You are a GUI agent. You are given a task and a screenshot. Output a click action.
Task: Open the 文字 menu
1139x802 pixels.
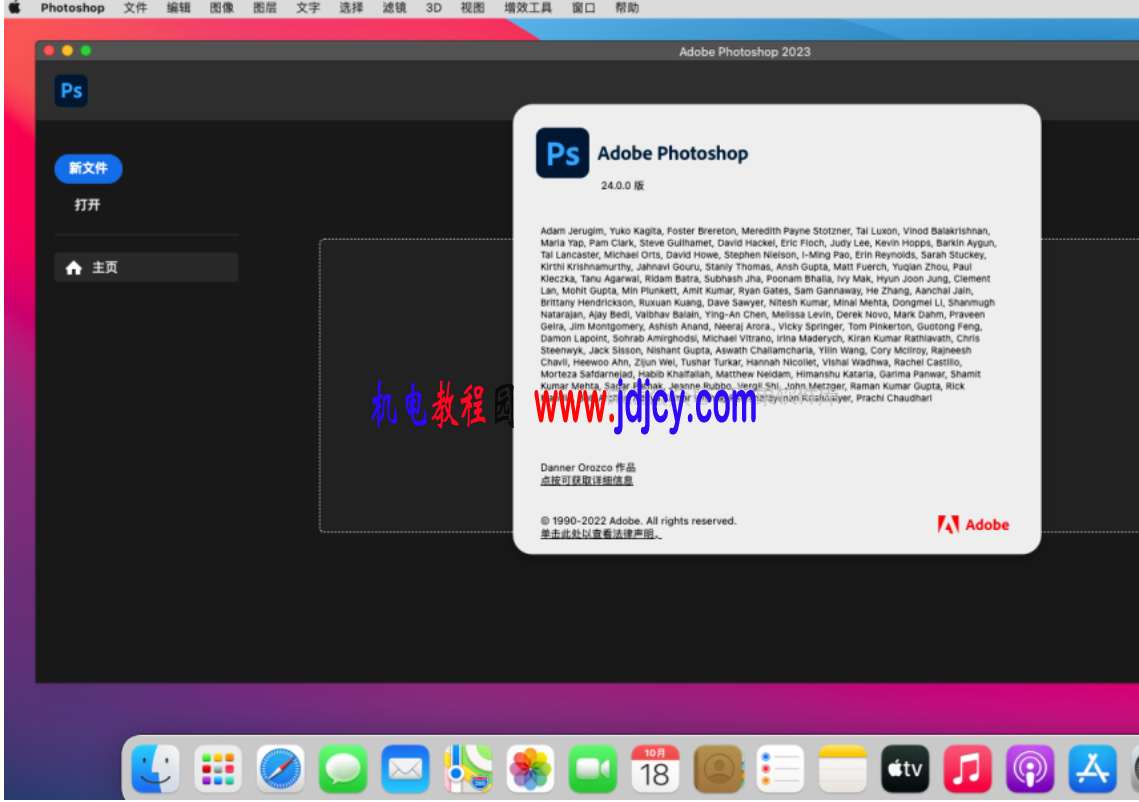pos(308,7)
